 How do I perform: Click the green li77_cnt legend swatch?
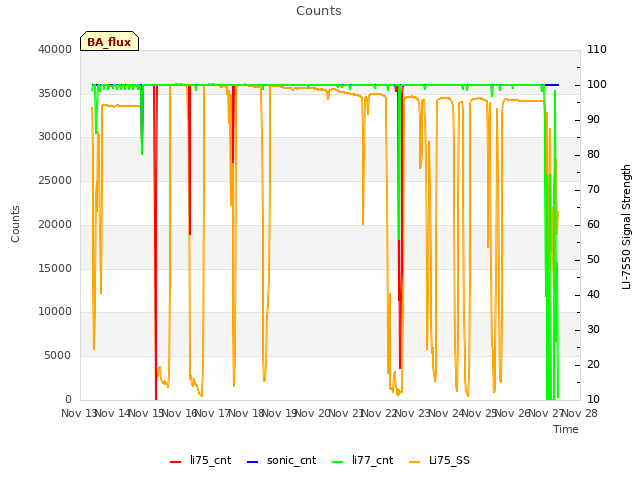338,462
